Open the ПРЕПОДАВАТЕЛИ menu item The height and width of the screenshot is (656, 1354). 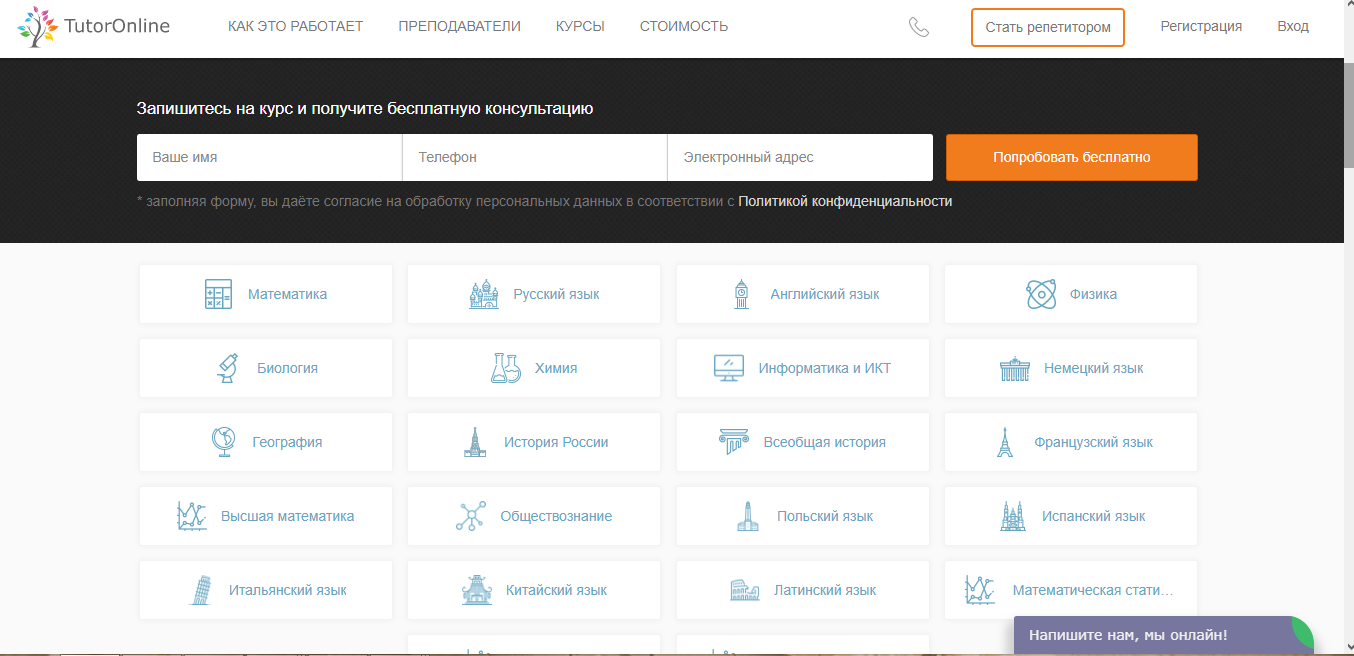pos(459,27)
